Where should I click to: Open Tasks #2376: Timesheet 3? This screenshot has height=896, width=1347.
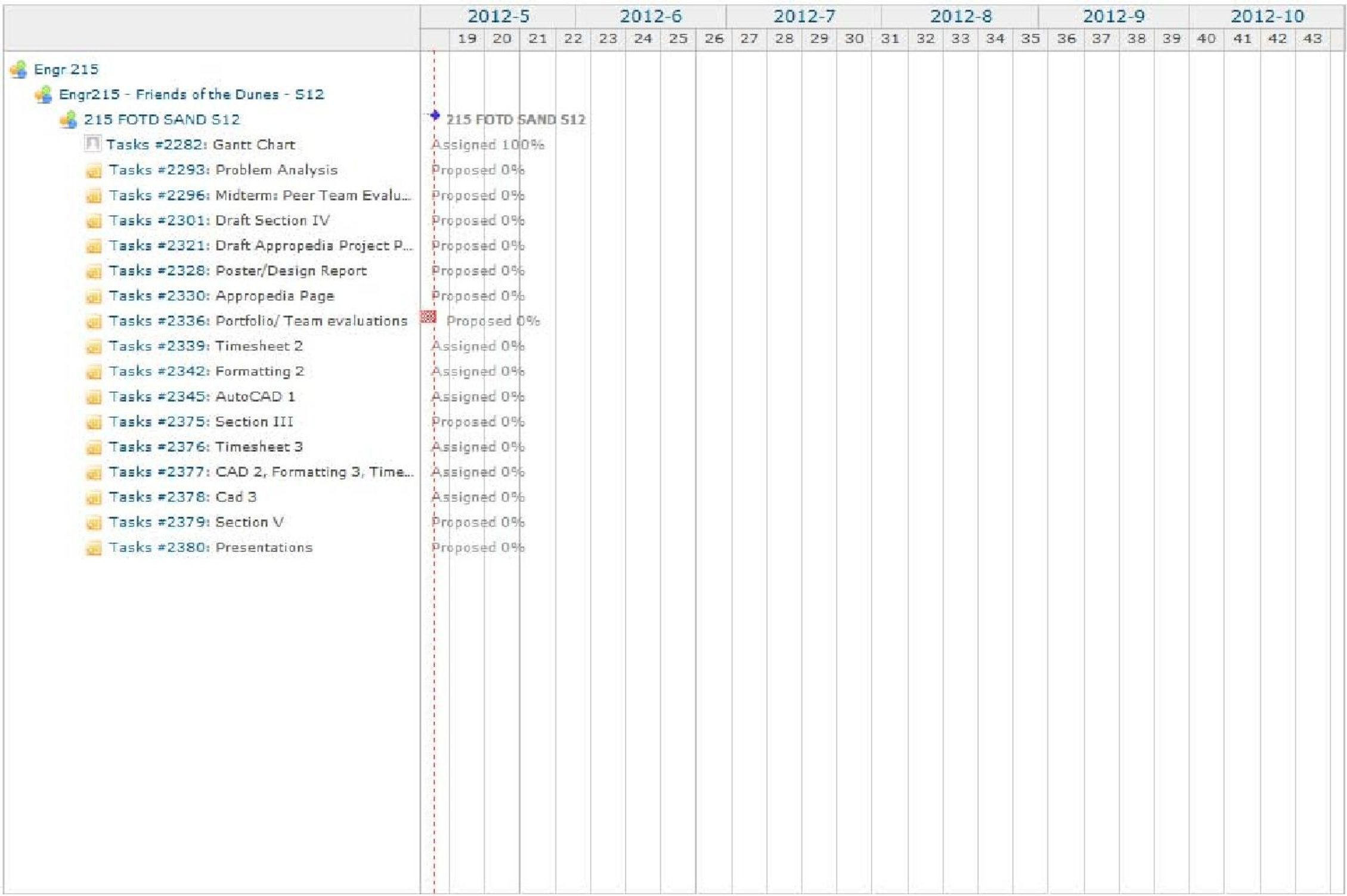[206, 447]
